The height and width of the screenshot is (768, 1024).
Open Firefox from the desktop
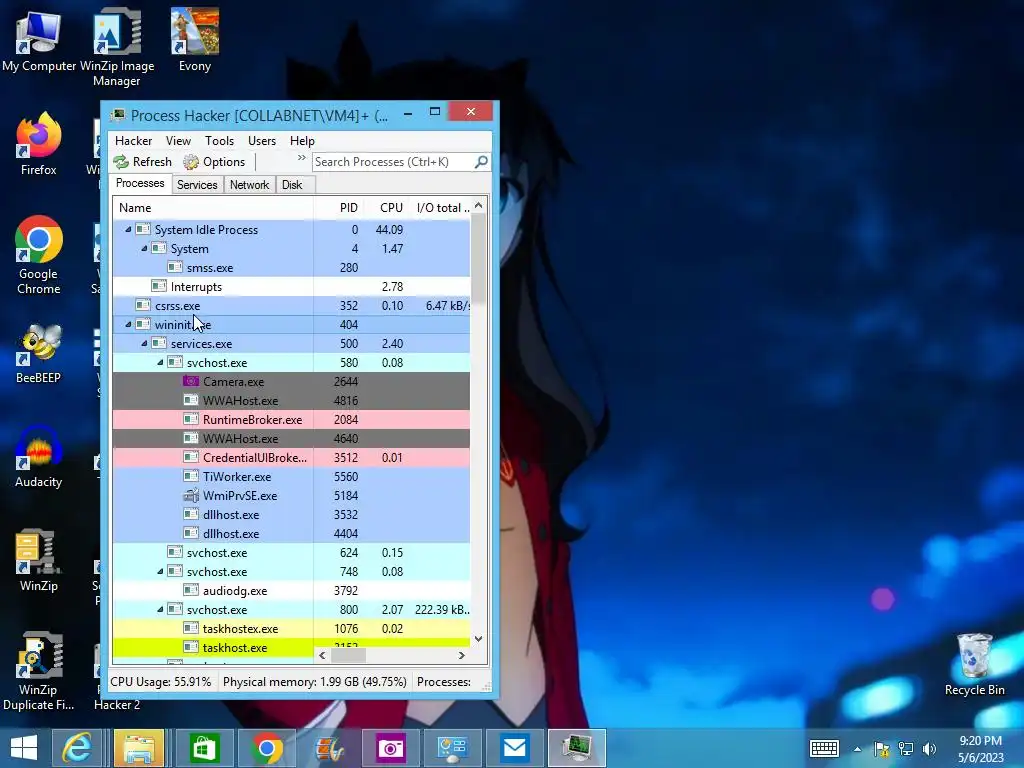39,144
